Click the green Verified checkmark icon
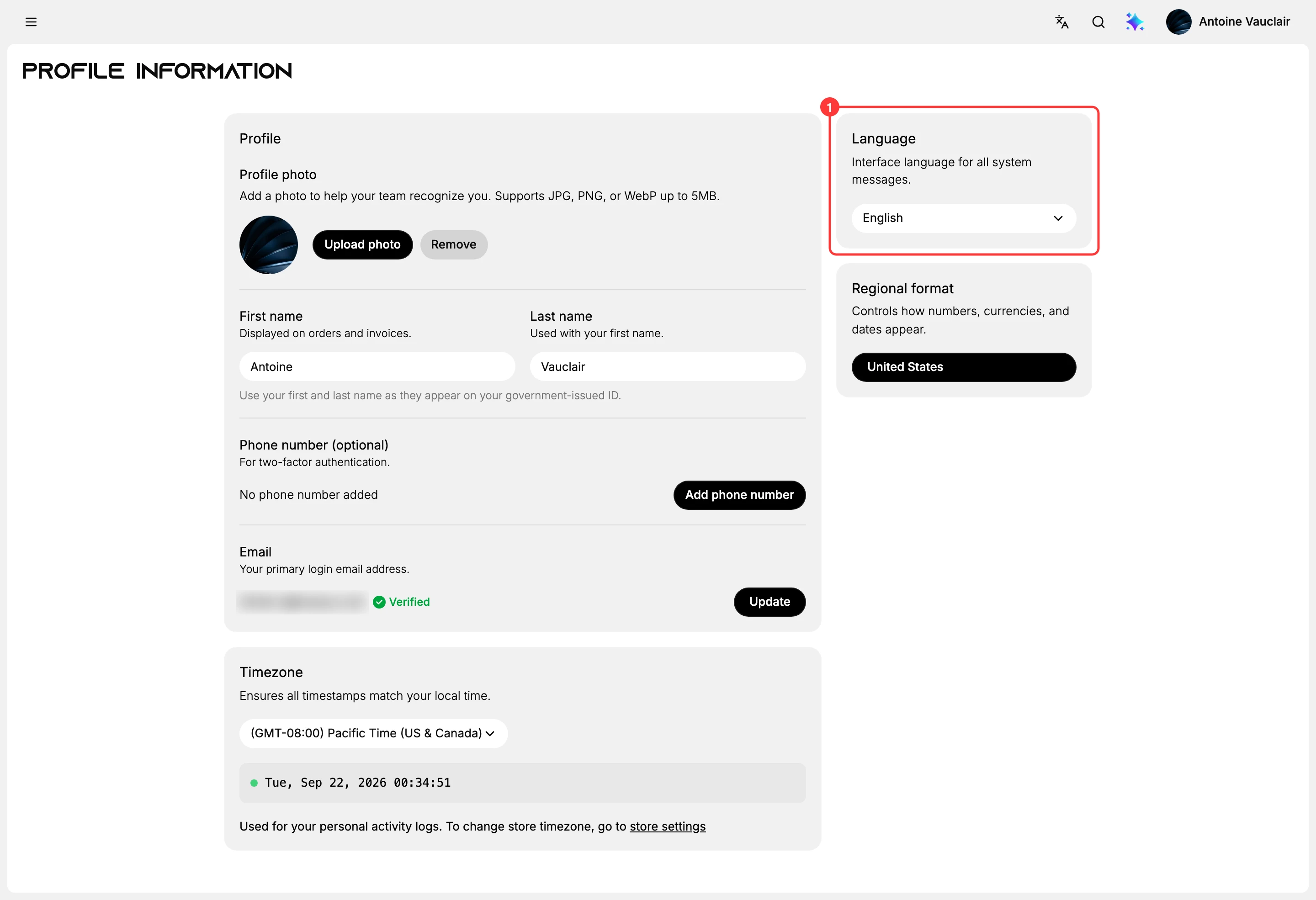The height and width of the screenshot is (900, 1316). click(379, 602)
